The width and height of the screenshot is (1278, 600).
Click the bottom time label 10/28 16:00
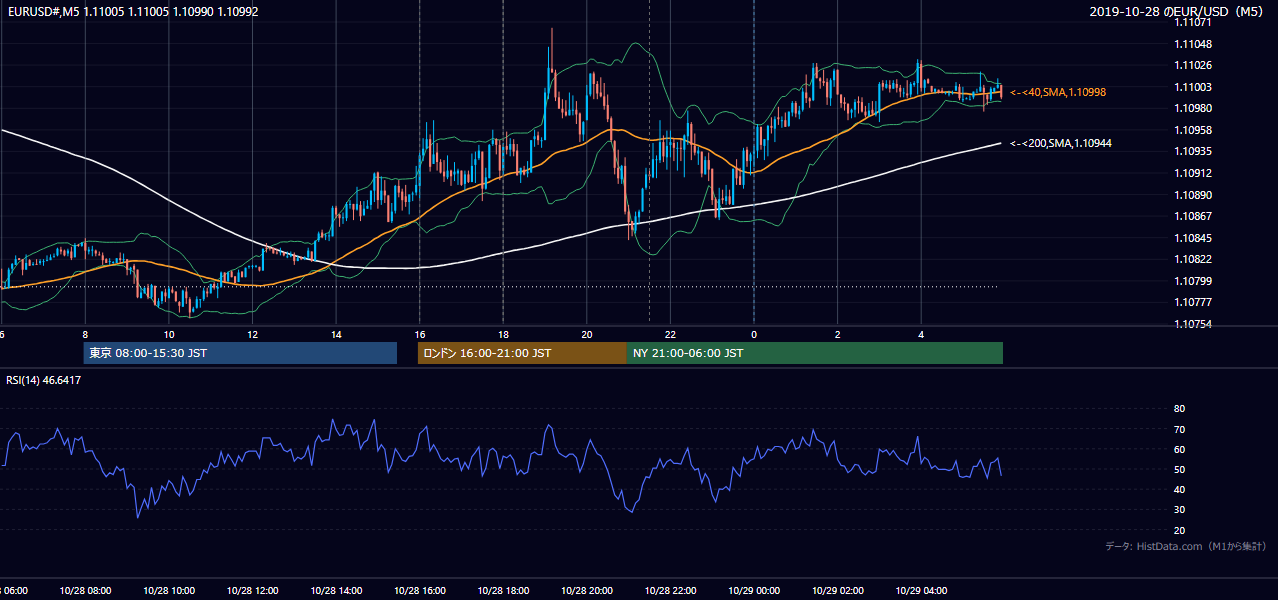point(420,591)
